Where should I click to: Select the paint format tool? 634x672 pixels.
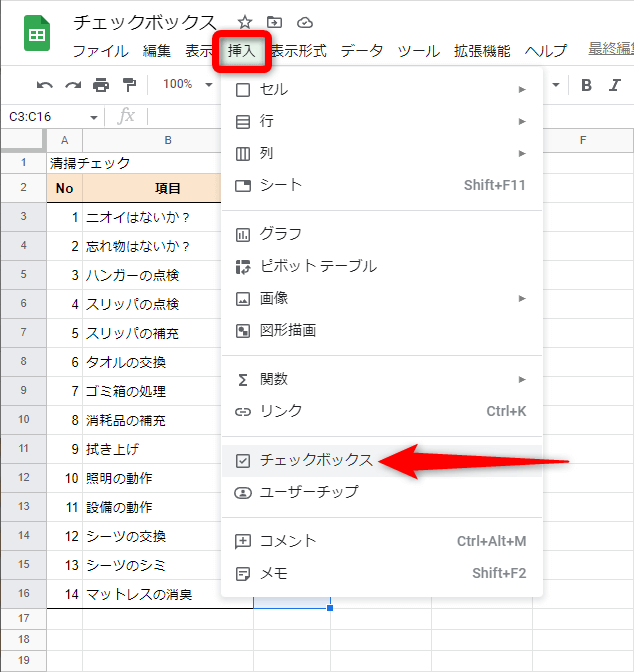click(129, 85)
